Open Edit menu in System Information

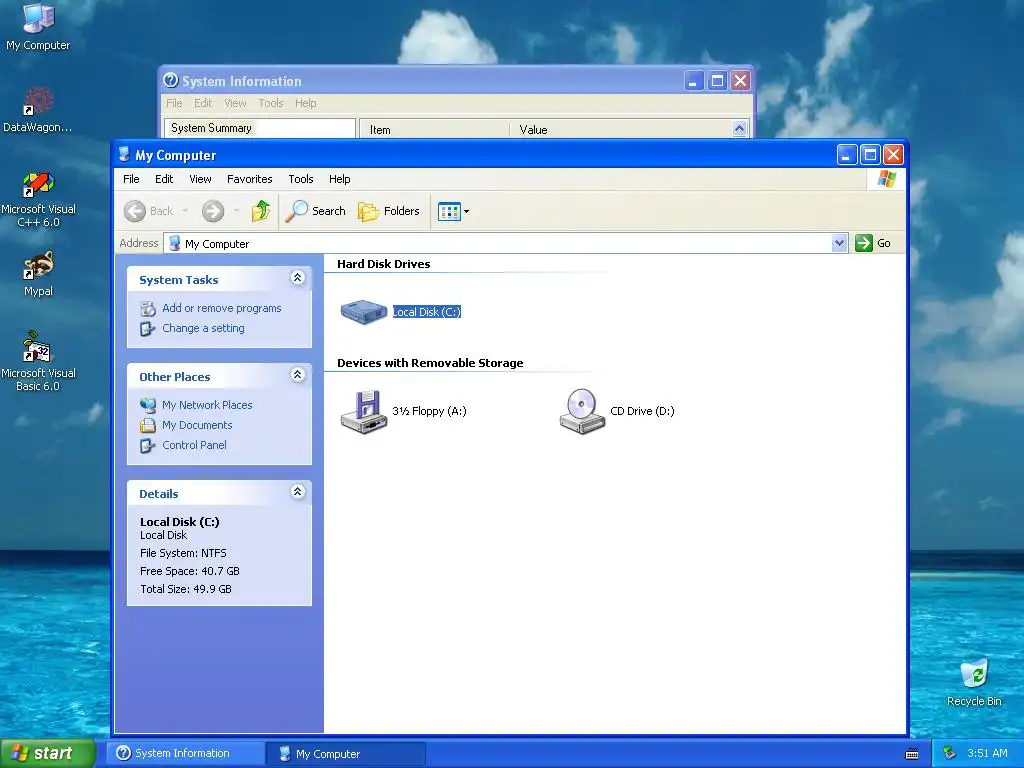(203, 103)
